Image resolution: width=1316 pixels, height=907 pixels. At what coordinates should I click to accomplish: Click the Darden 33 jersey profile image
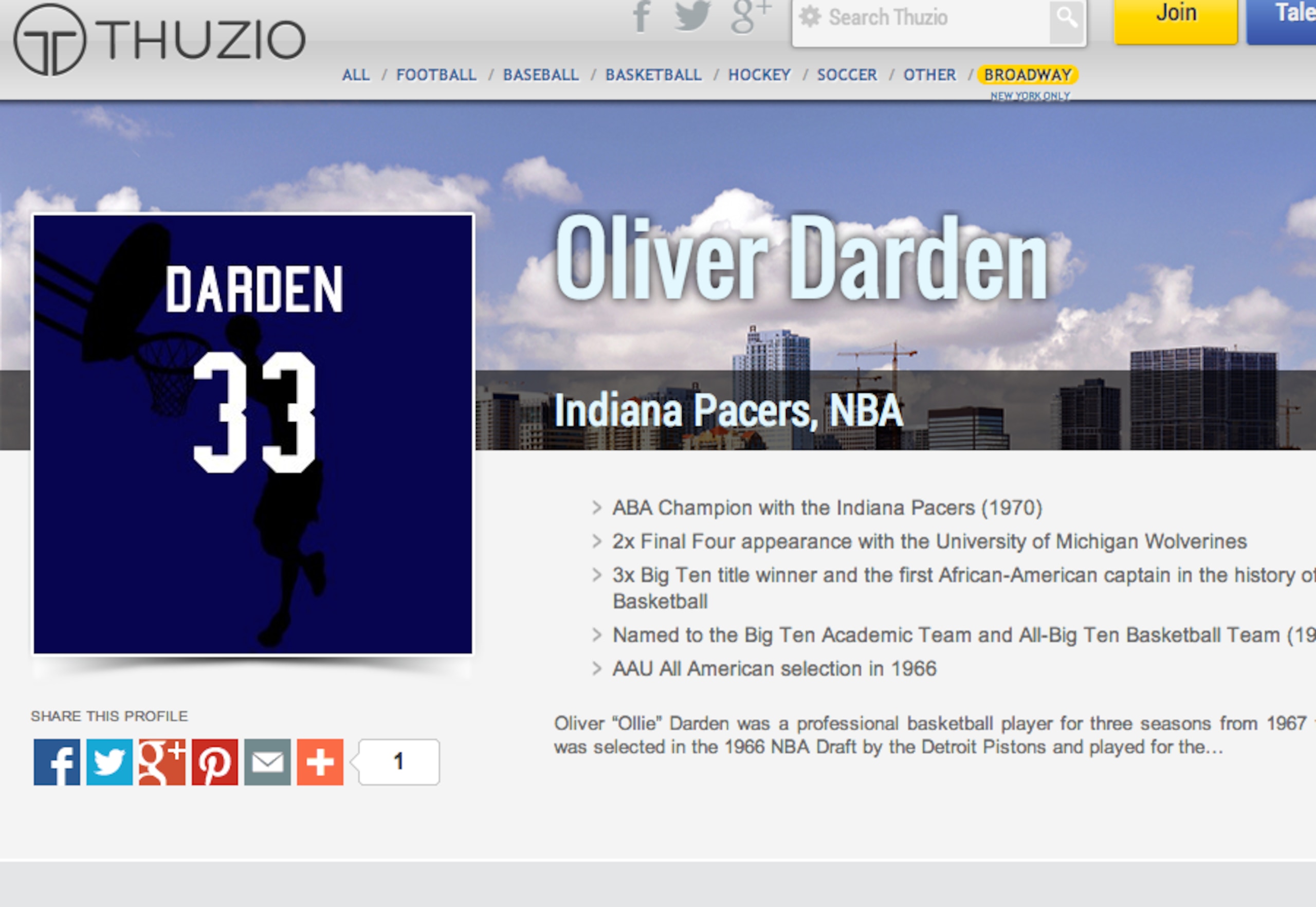click(253, 434)
